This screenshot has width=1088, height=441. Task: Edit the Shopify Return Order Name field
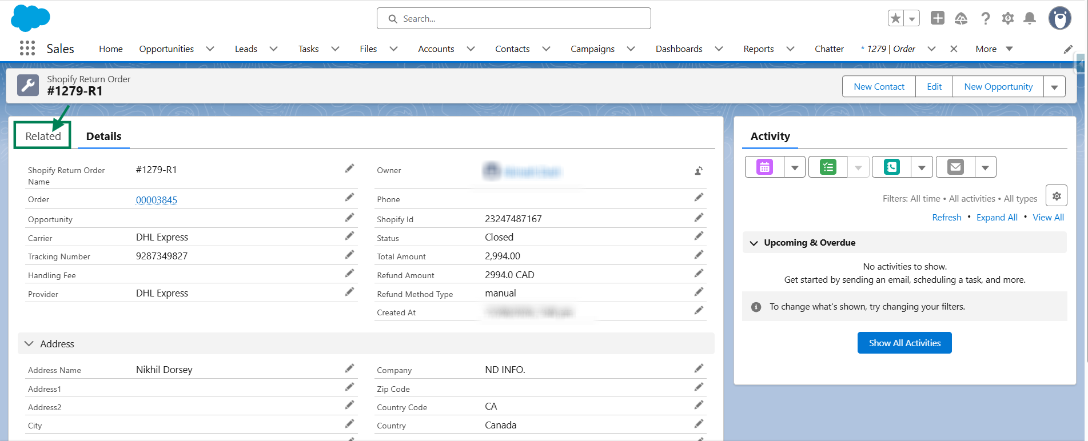pos(350,168)
